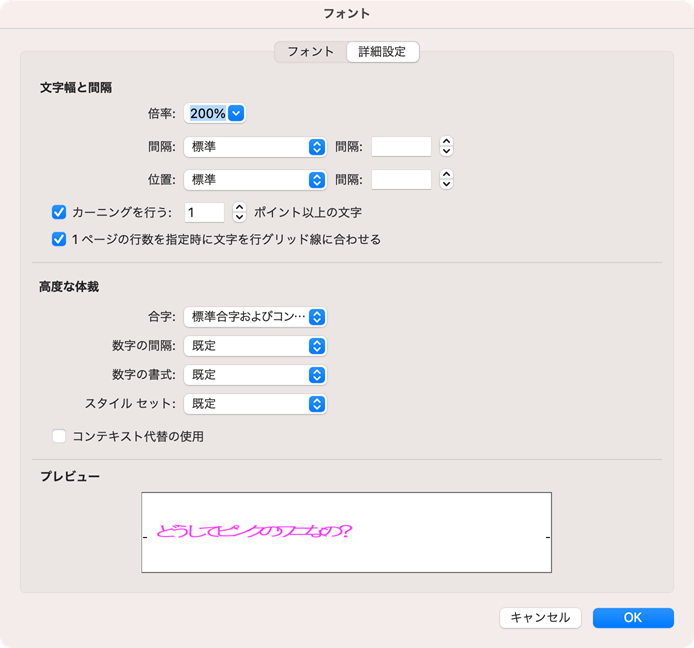694x648 pixels.
Task: Click the キャンセル button
Action: (540, 618)
